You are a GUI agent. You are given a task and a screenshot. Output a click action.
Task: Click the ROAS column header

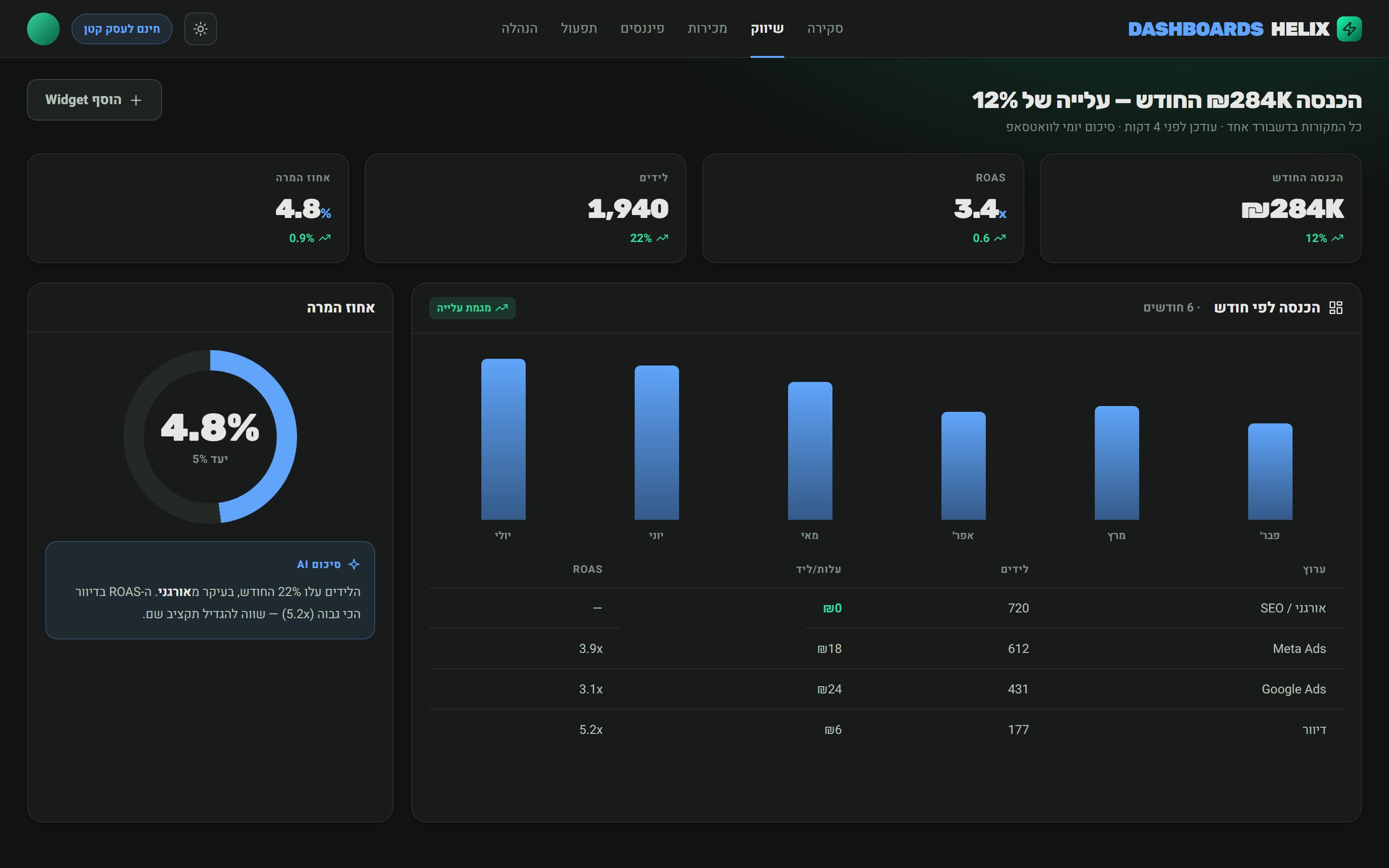[587, 570]
